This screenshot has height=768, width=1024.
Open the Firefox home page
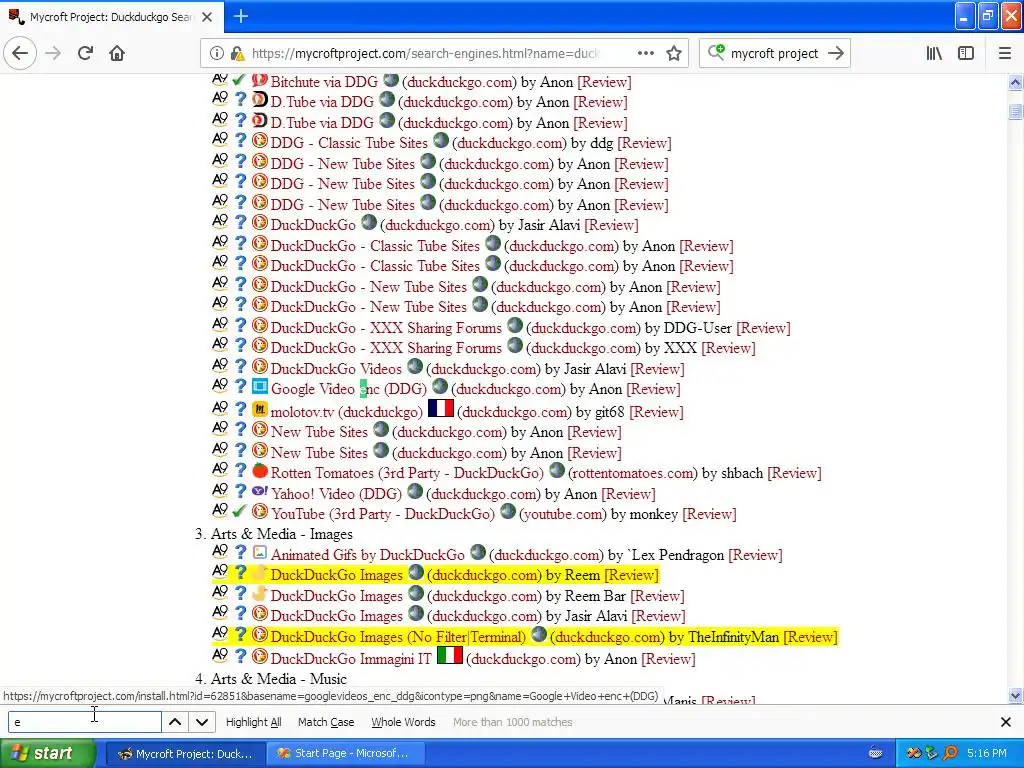[x=117, y=54]
